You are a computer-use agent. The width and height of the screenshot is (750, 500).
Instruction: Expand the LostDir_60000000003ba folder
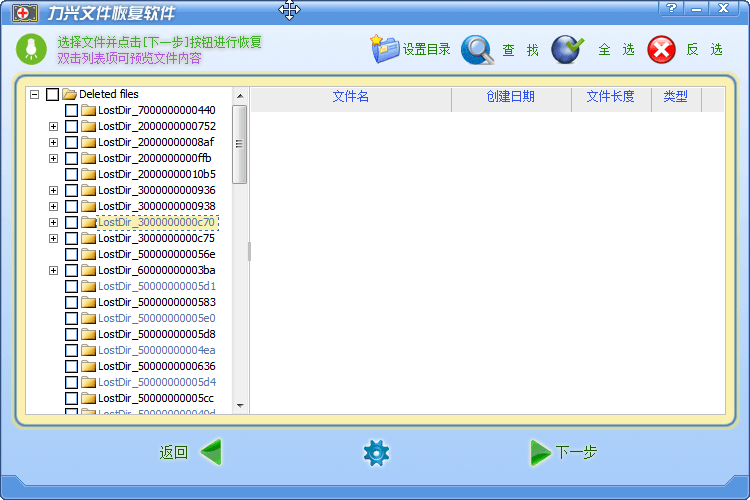point(53,270)
